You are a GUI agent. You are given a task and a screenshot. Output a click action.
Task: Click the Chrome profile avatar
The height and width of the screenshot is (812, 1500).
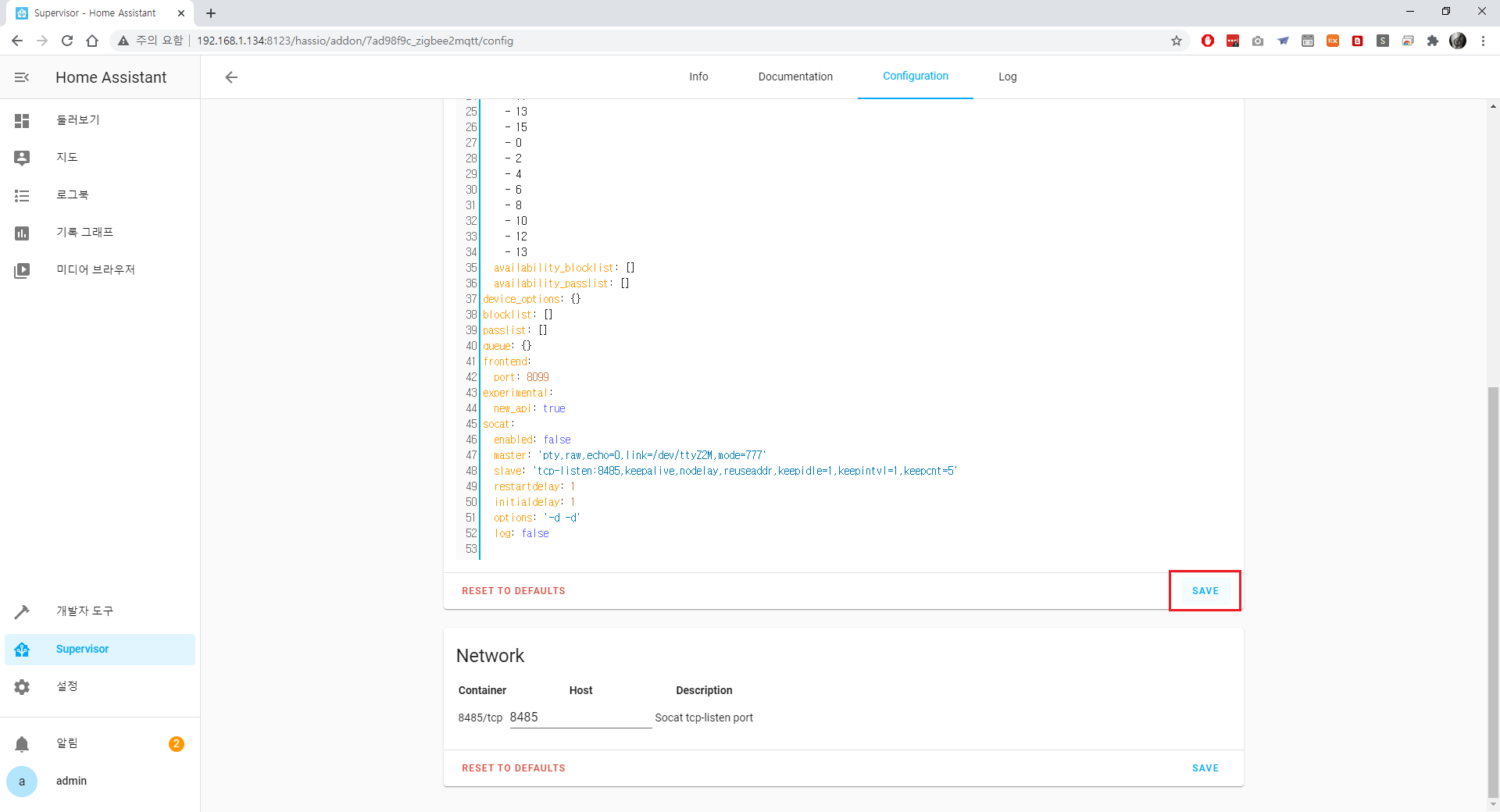tap(1458, 41)
